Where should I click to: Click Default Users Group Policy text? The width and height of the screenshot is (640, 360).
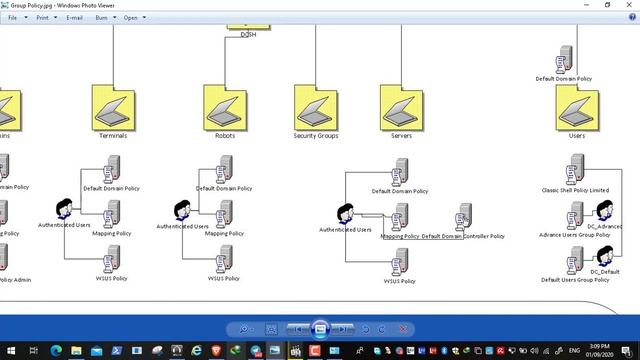[x=575, y=280]
